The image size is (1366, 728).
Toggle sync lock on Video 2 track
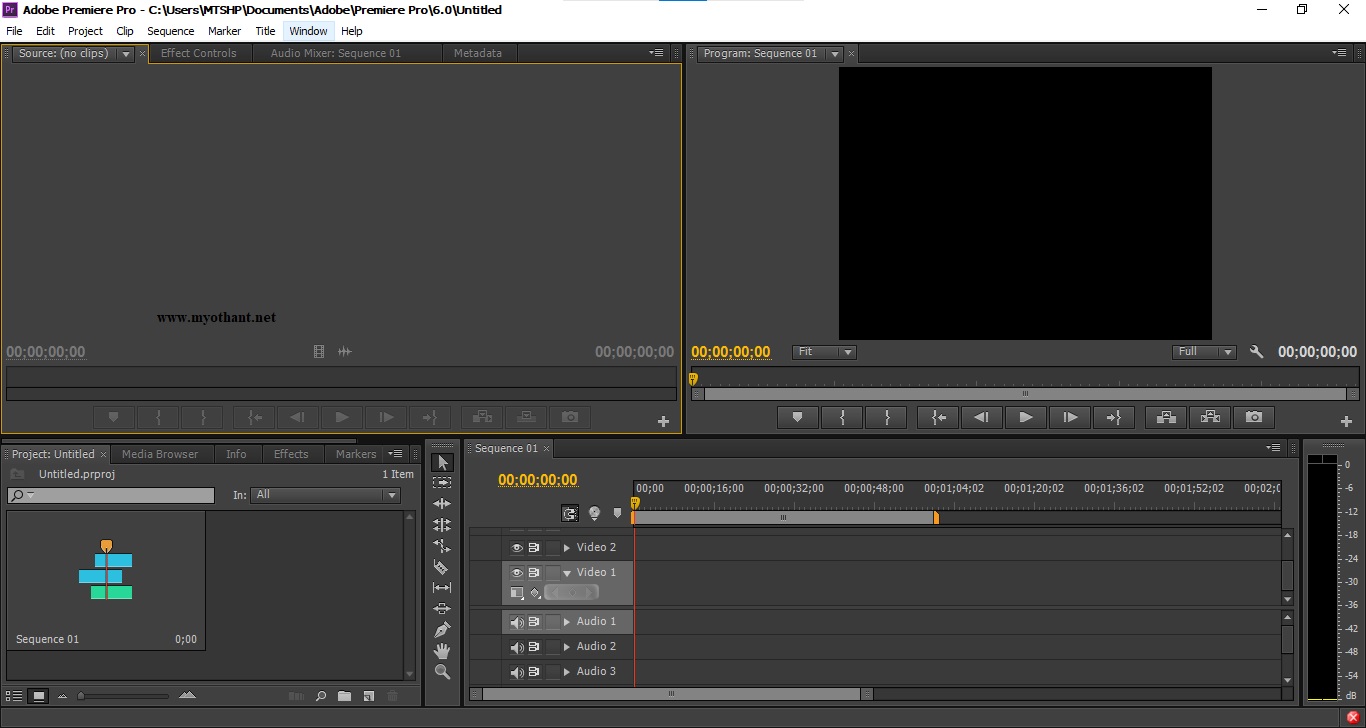(534, 548)
